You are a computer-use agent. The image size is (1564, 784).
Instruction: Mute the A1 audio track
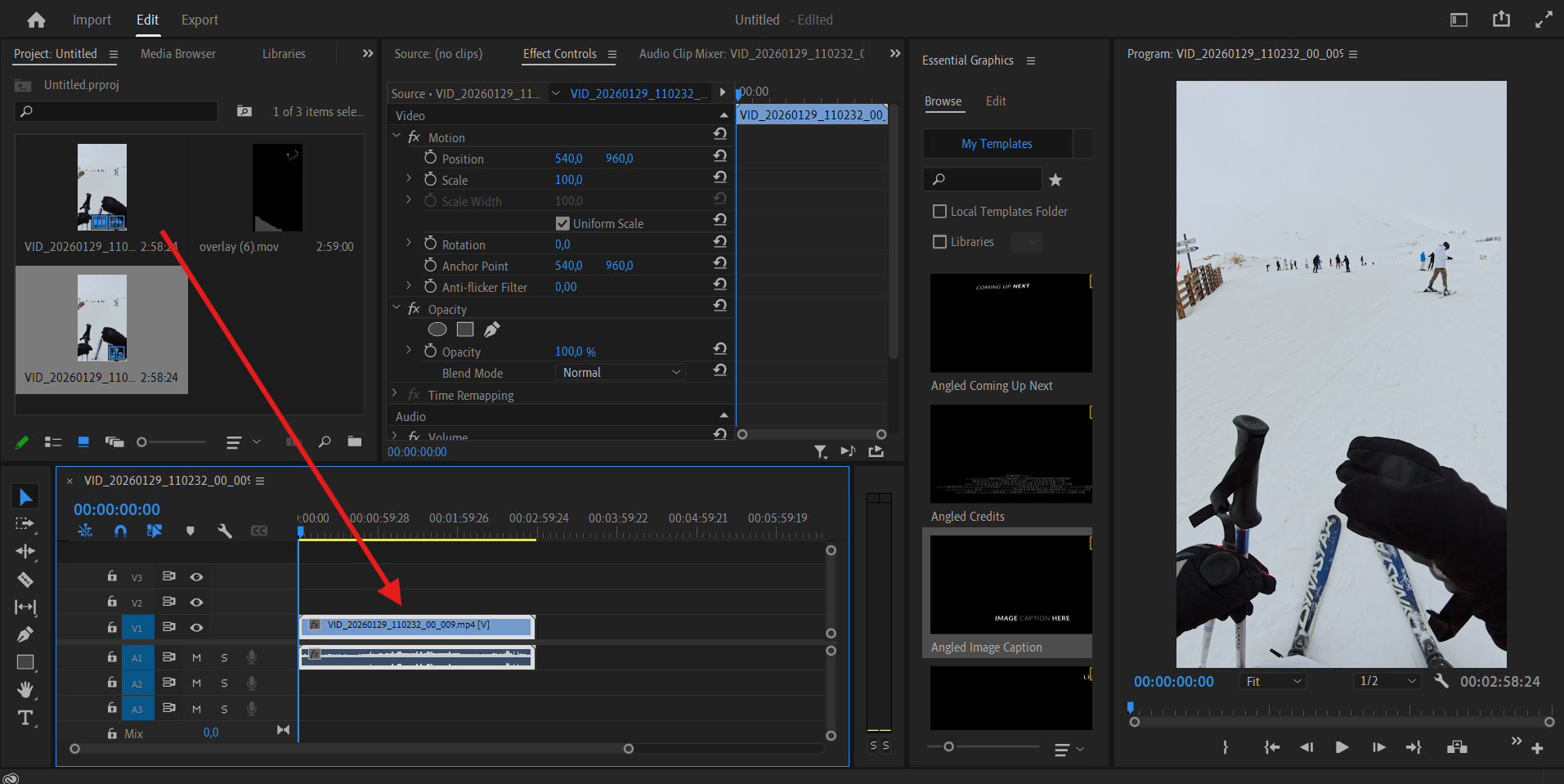pos(196,656)
